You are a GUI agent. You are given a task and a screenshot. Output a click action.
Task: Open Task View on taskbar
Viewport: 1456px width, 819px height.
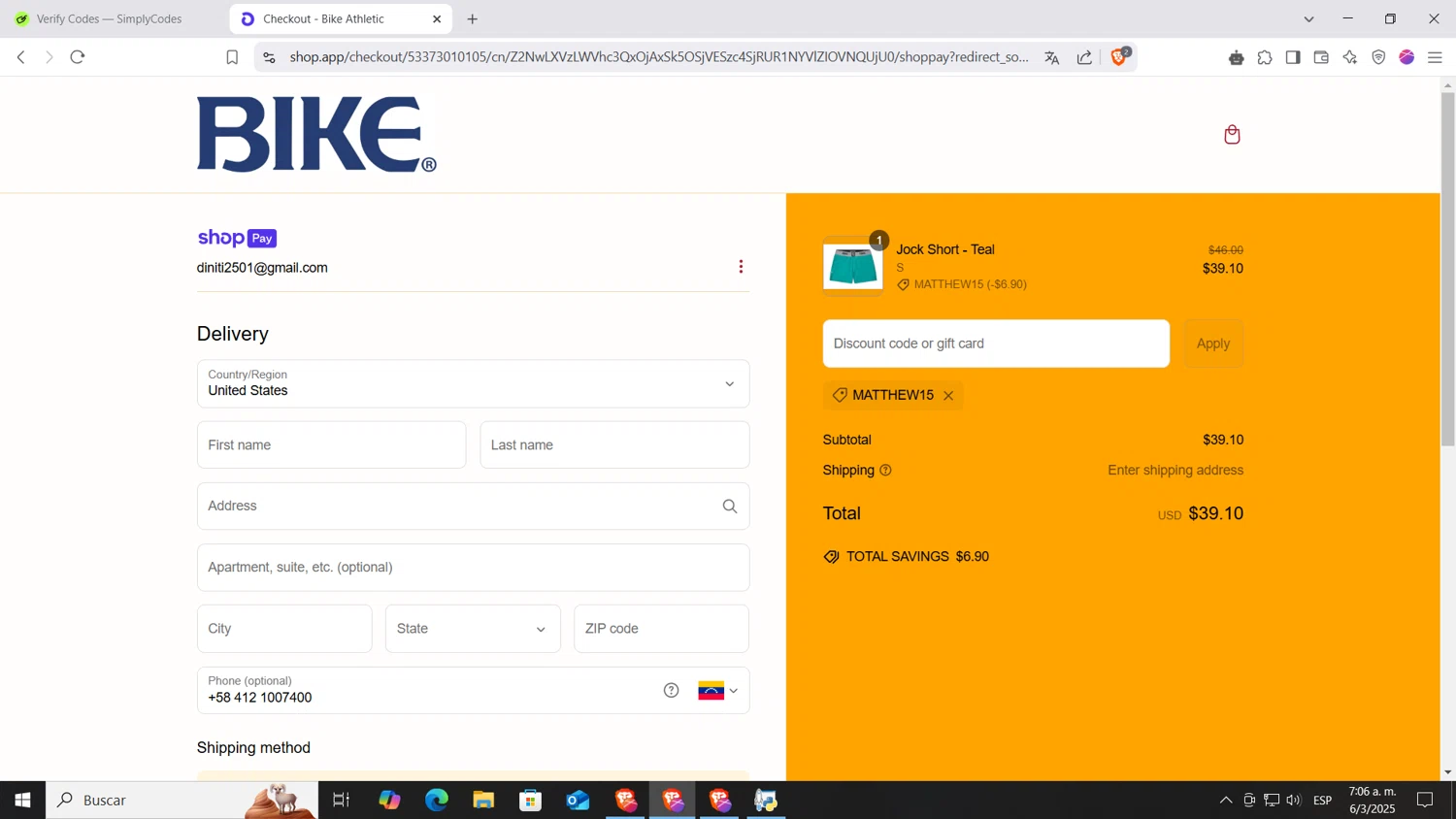click(341, 800)
